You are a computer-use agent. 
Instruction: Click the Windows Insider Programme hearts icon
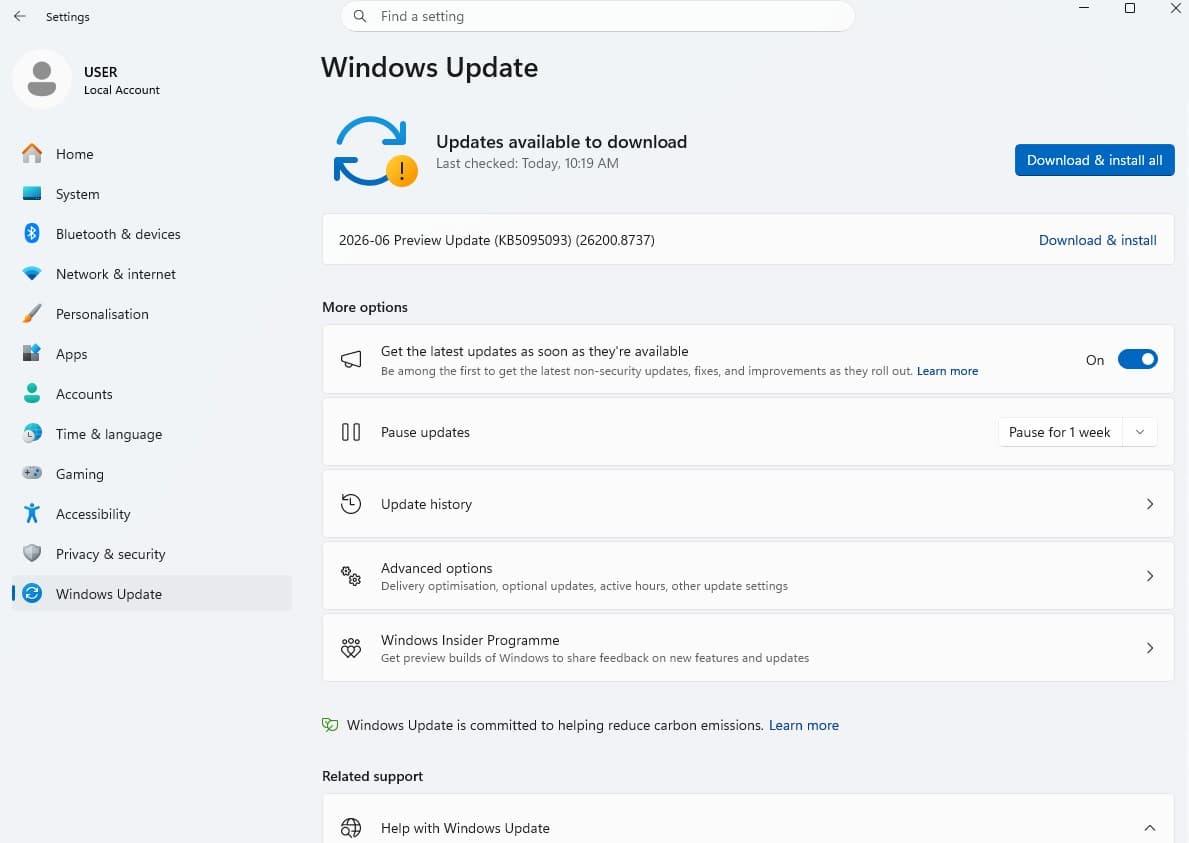coord(350,647)
